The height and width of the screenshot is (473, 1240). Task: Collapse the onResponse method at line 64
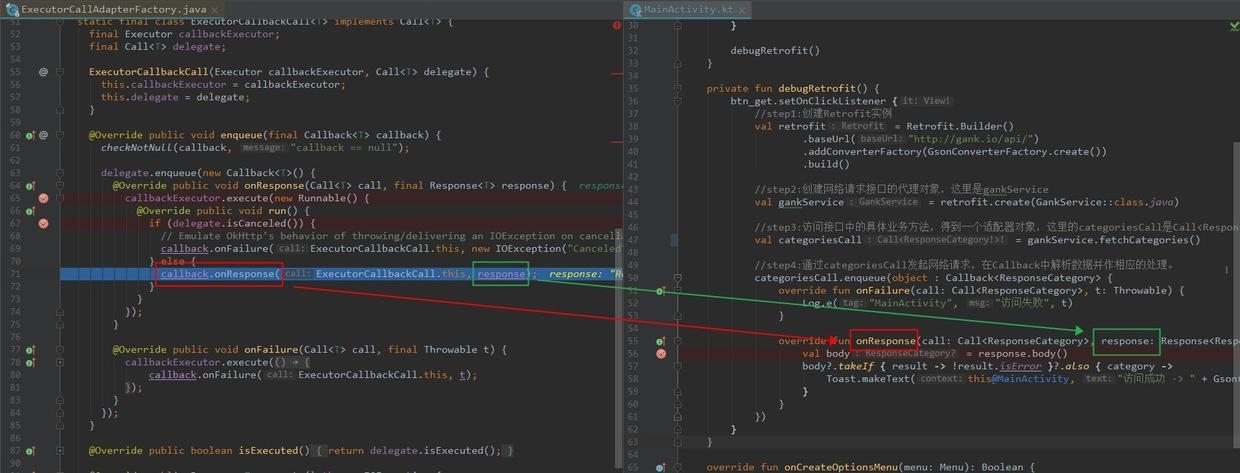pyautogui.click(x=60, y=185)
